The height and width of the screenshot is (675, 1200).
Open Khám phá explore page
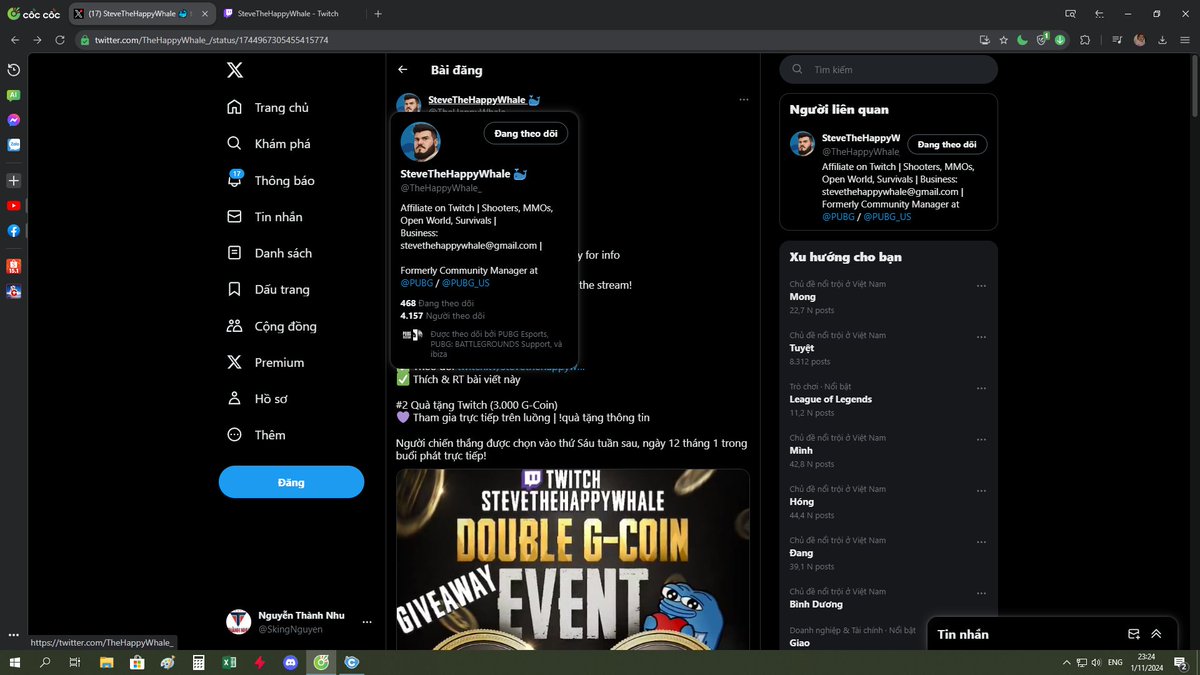[269, 144]
